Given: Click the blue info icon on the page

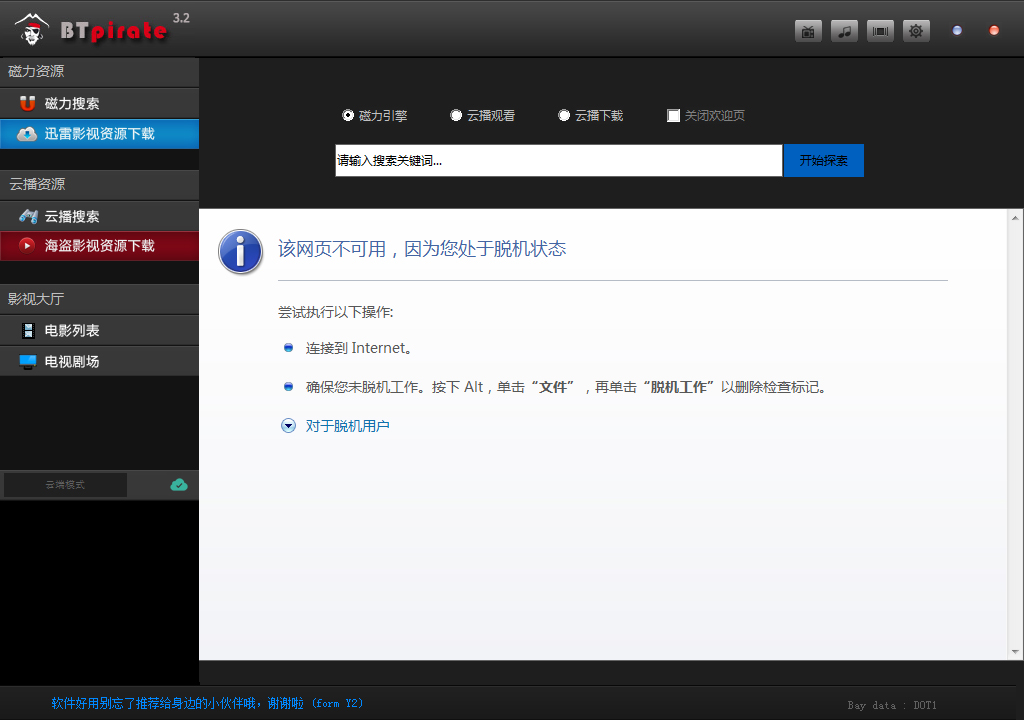Looking at the screenshot, I should pyautogui.click(x=240, y=252).
